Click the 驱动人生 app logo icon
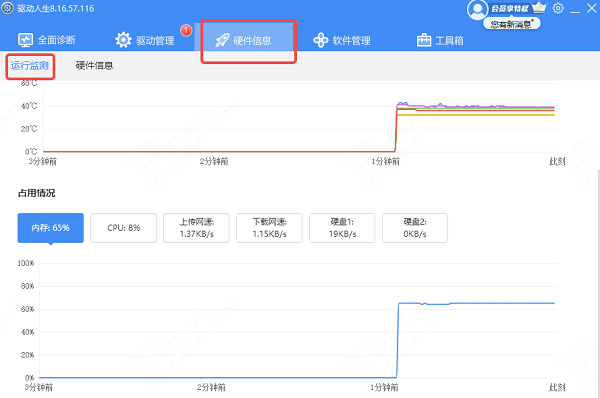 (7, 8)
